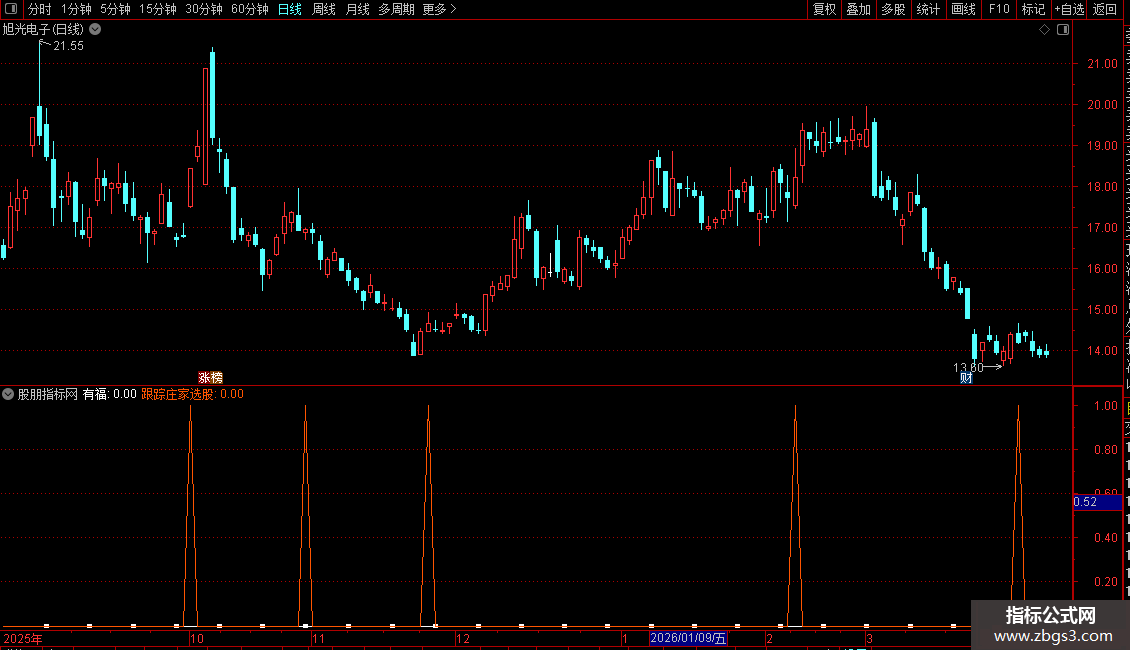The image size is (1130, 650).
Task: Select the 60分钟 period tab
Action: click(250, 9)
